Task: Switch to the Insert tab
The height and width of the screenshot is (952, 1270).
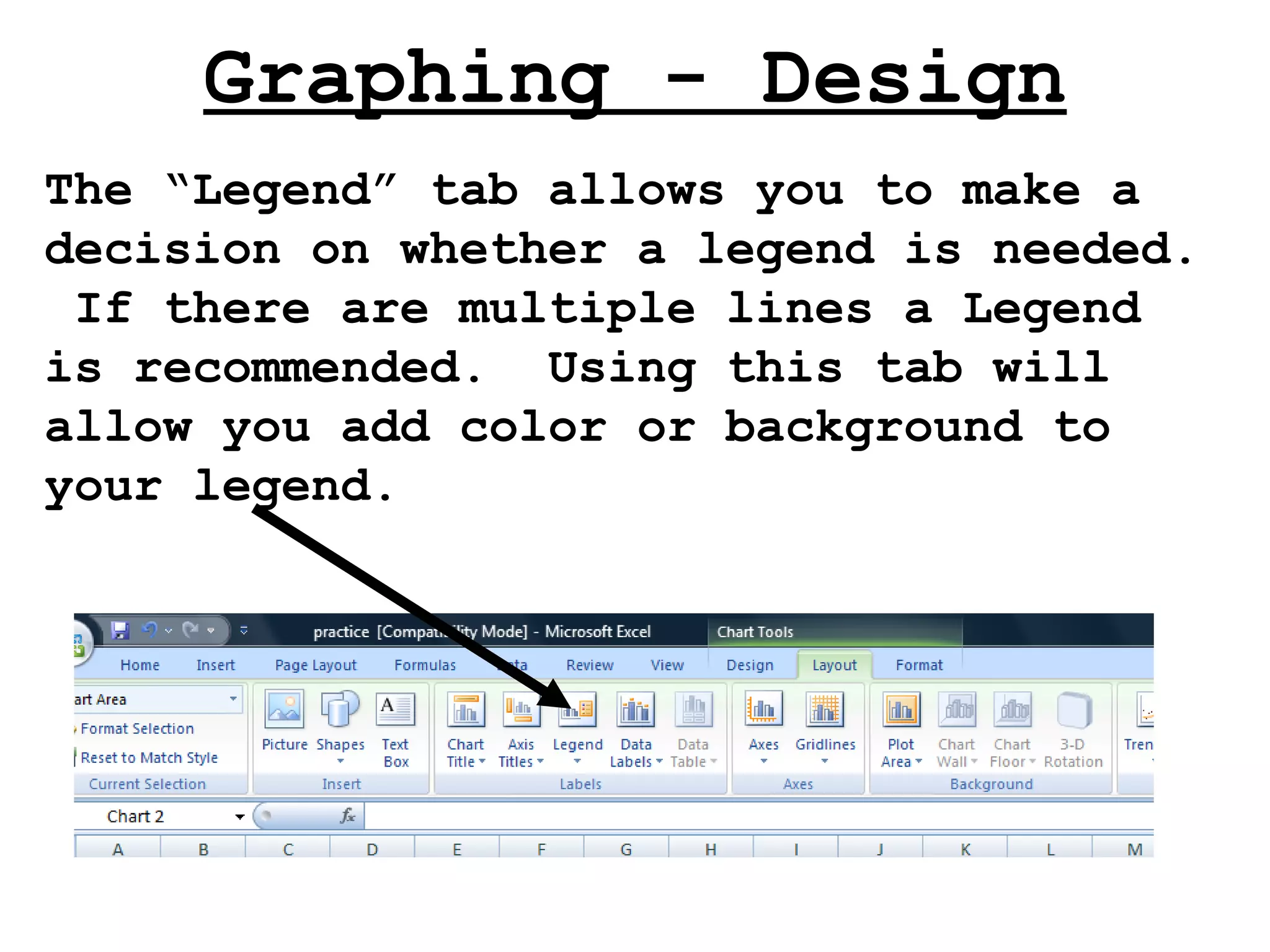Action: pyautogui.click(x=216, y=665)
